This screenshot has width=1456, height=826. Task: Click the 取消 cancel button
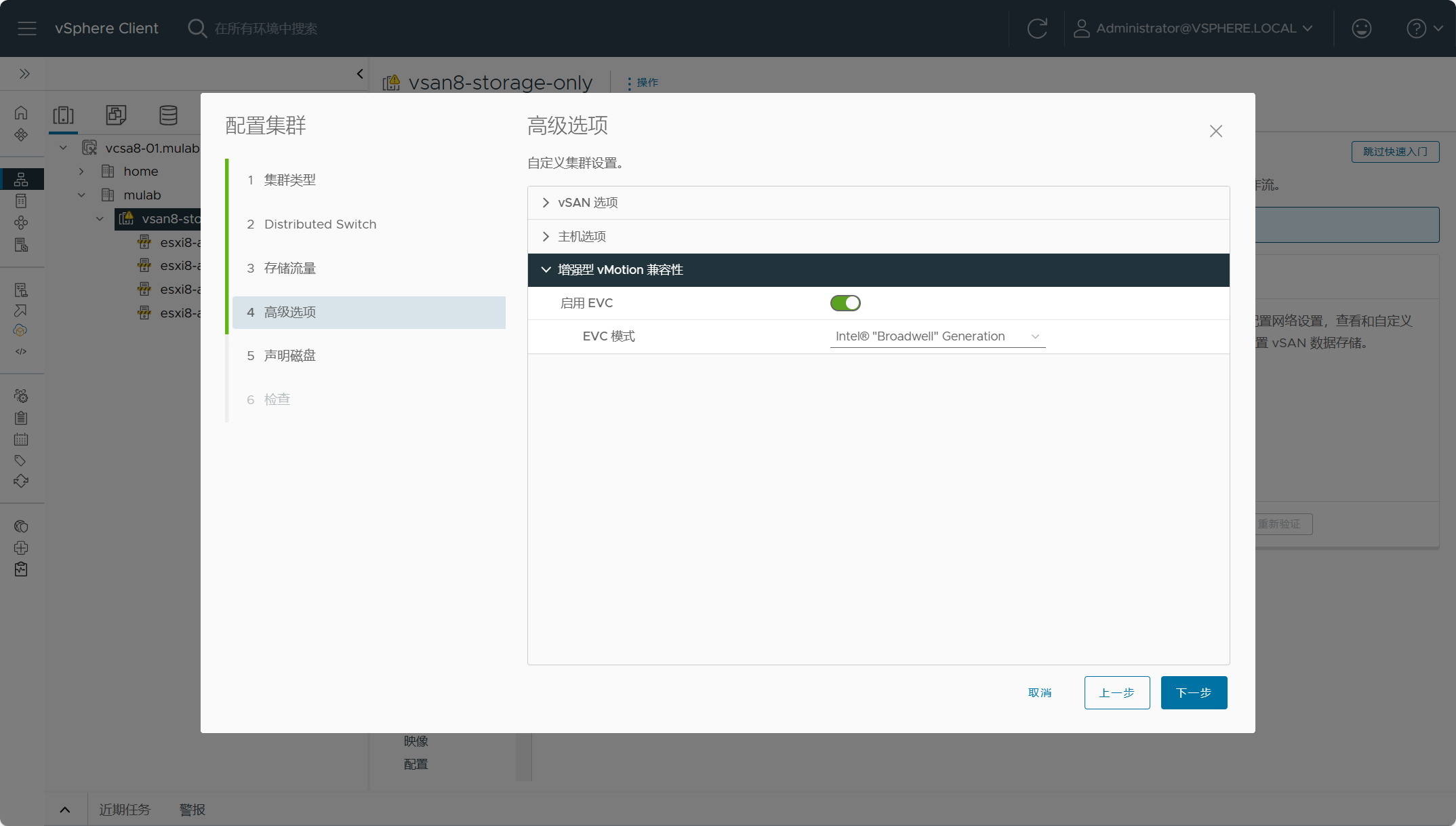coord(1040,692)
